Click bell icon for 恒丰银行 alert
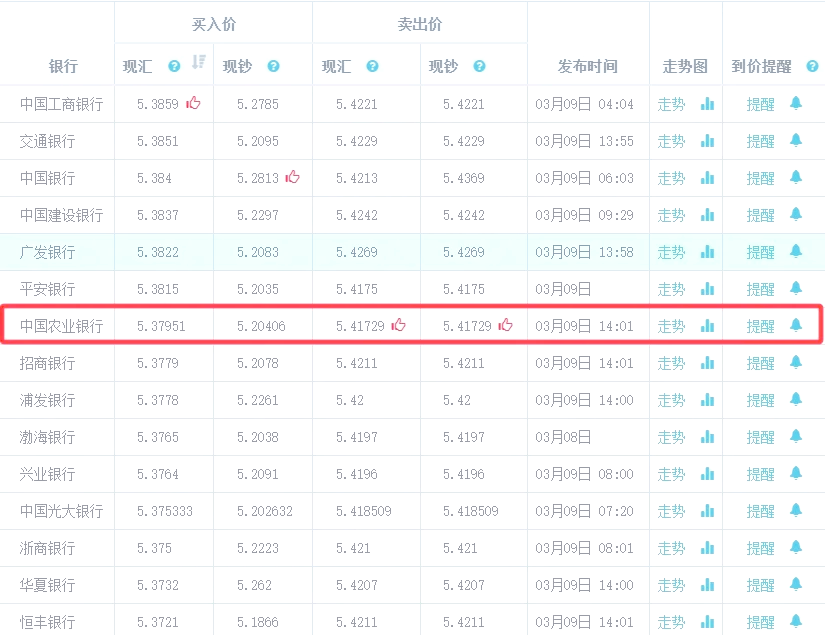825x635 pixels. pos(796,621)
